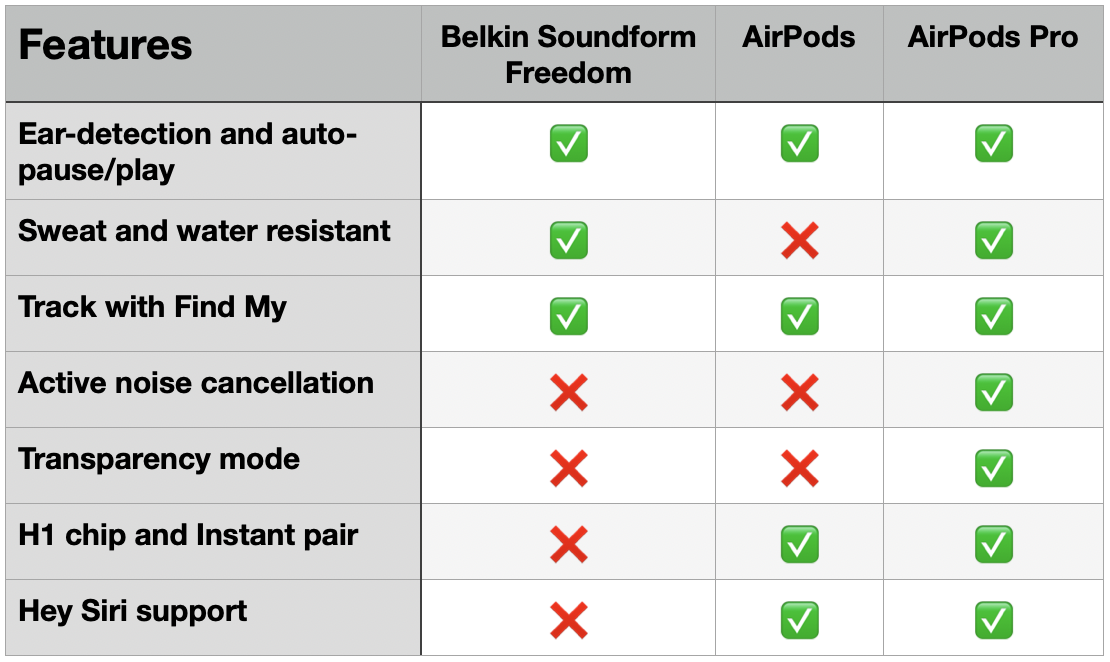Click AirPods Pro's noise cancellation checkmark

[993, 392]
